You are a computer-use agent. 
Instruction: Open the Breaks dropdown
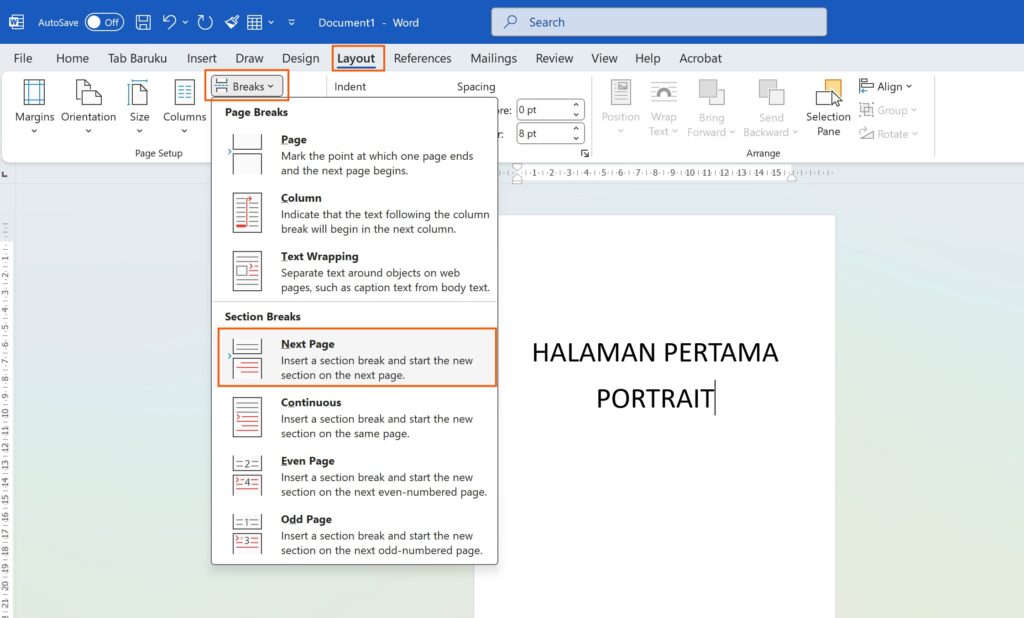point(246,86)
